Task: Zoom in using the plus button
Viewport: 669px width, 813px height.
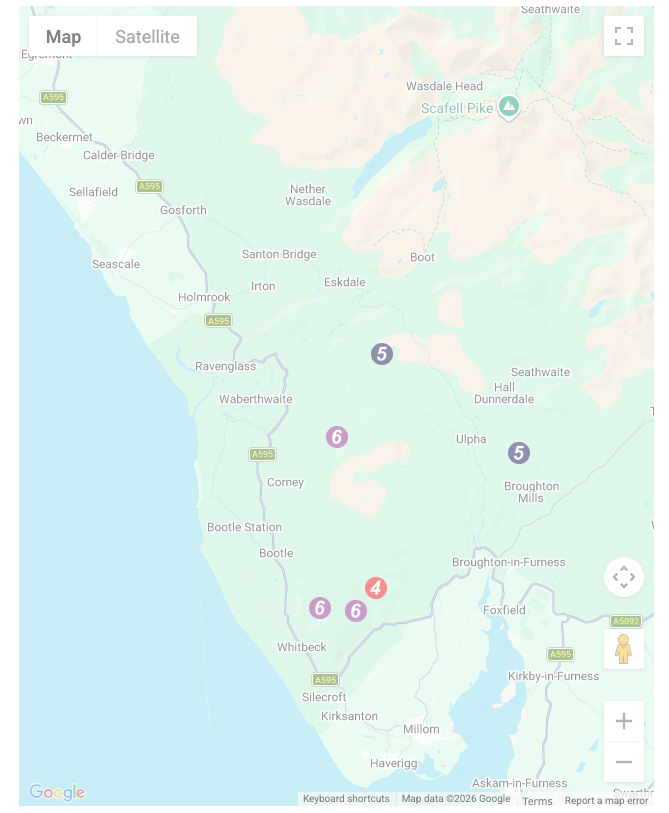Action: pyautogui.click(x=624, y=720)
